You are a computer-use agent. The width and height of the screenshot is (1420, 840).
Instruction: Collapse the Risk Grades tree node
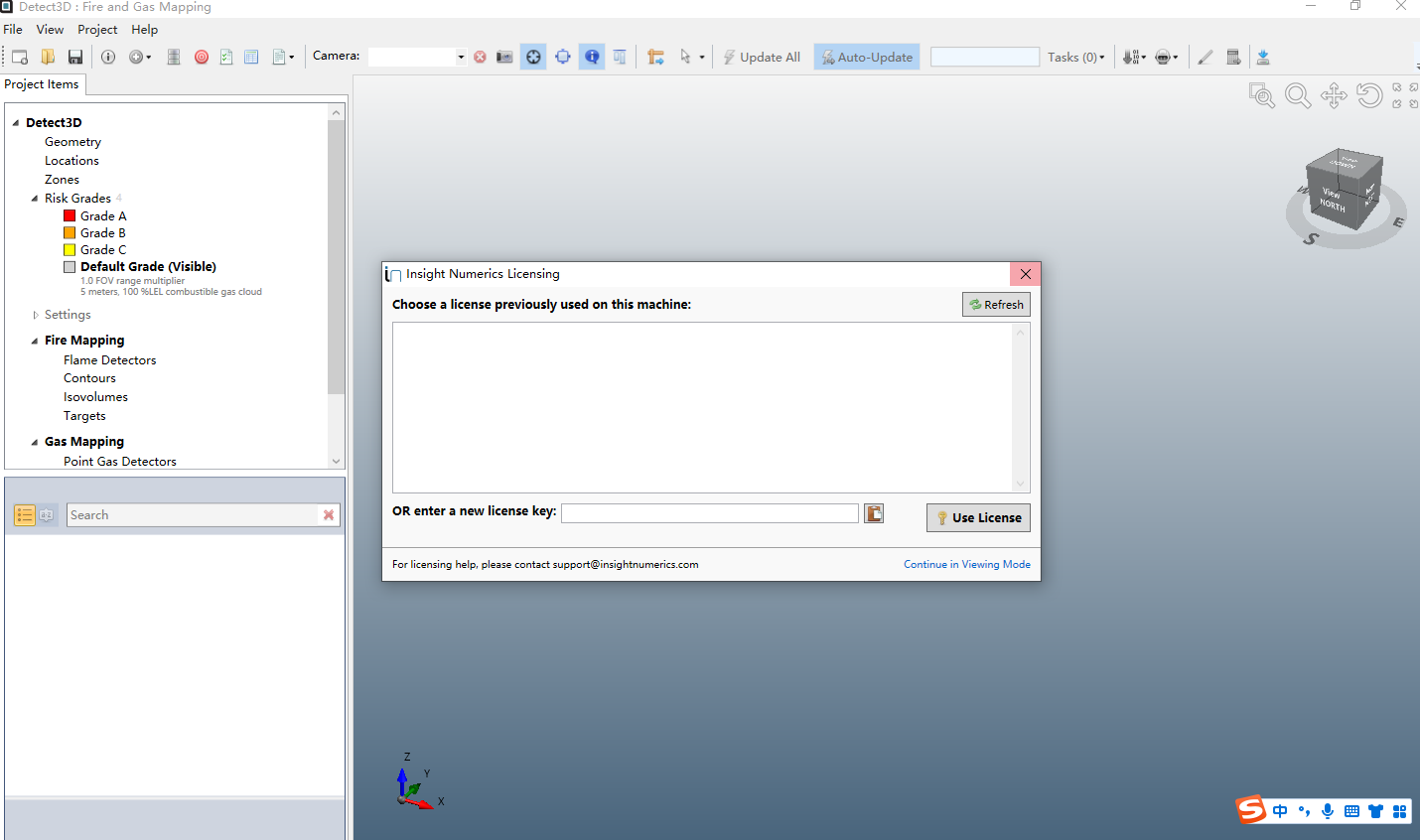(x=35, y=199)
